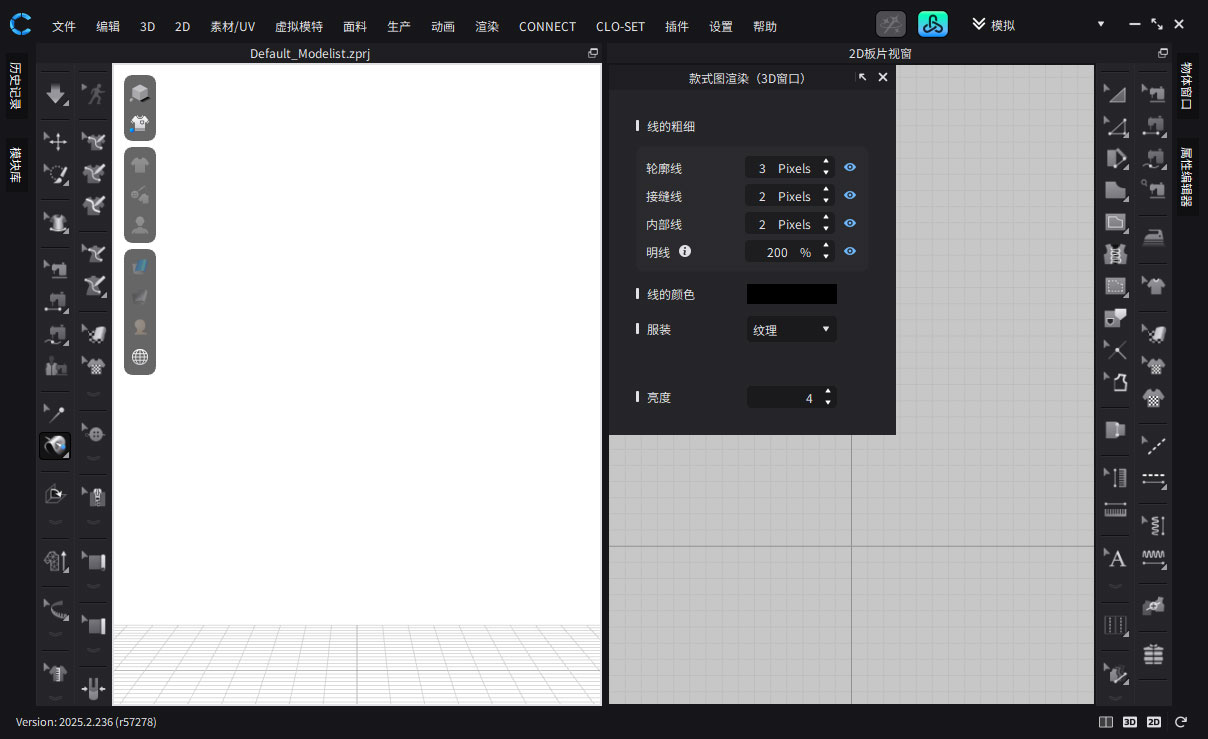Hide the 明线 topstitch lines
Viewport: 1208px width, 739px height.
click(x=849, y=252)
